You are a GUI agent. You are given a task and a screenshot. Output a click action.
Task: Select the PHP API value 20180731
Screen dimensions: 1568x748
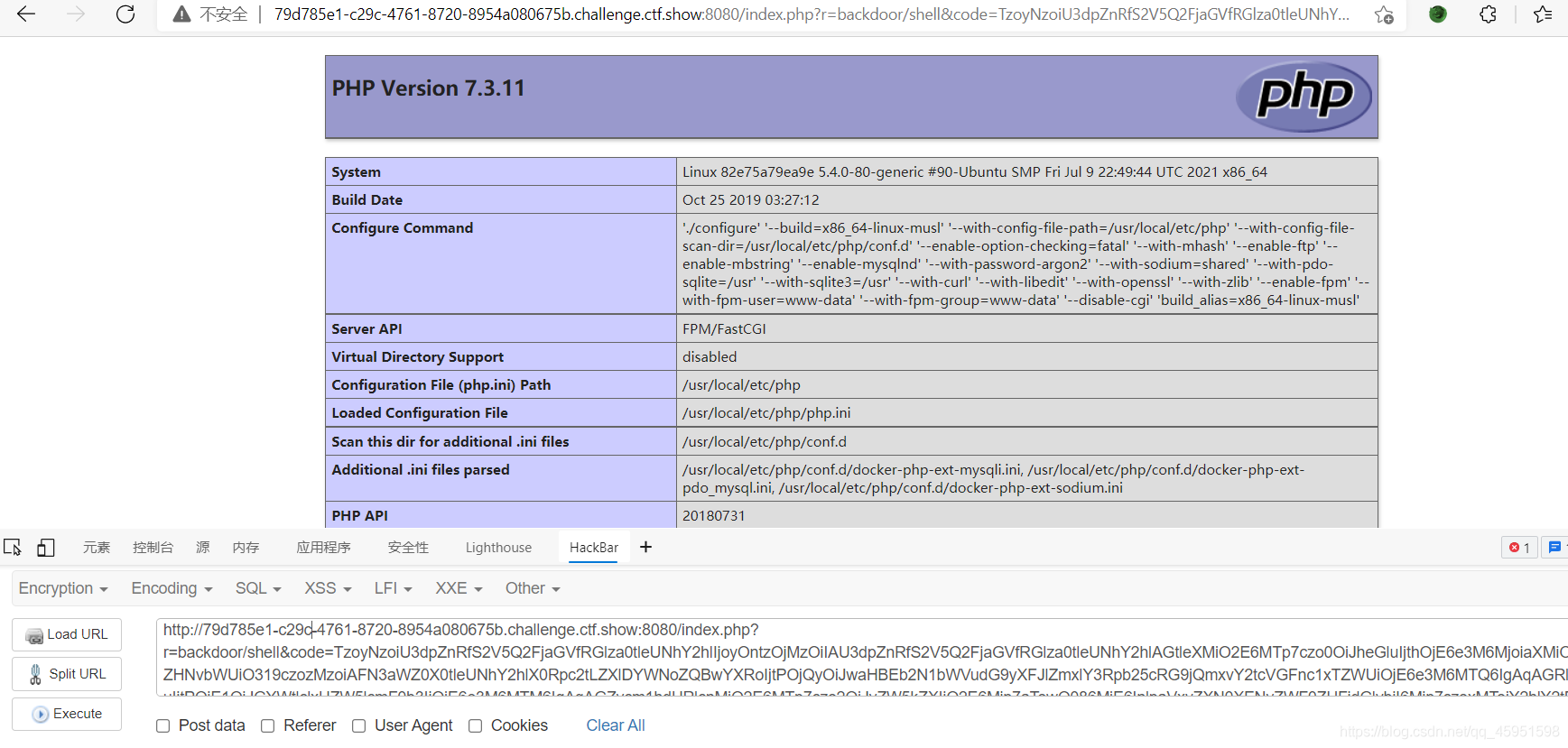tap(713, 516)
